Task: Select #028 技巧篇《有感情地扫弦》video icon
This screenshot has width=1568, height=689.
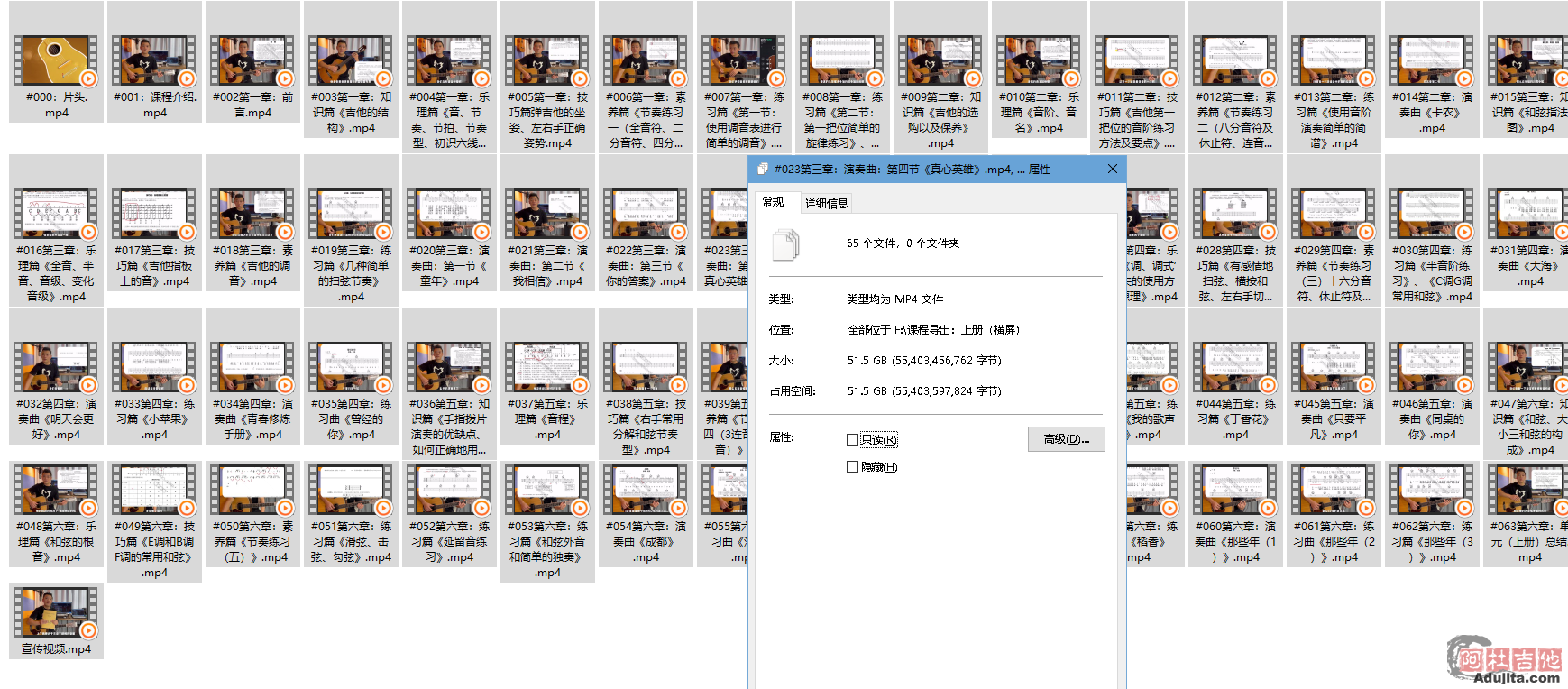Action: (1235, 214)
